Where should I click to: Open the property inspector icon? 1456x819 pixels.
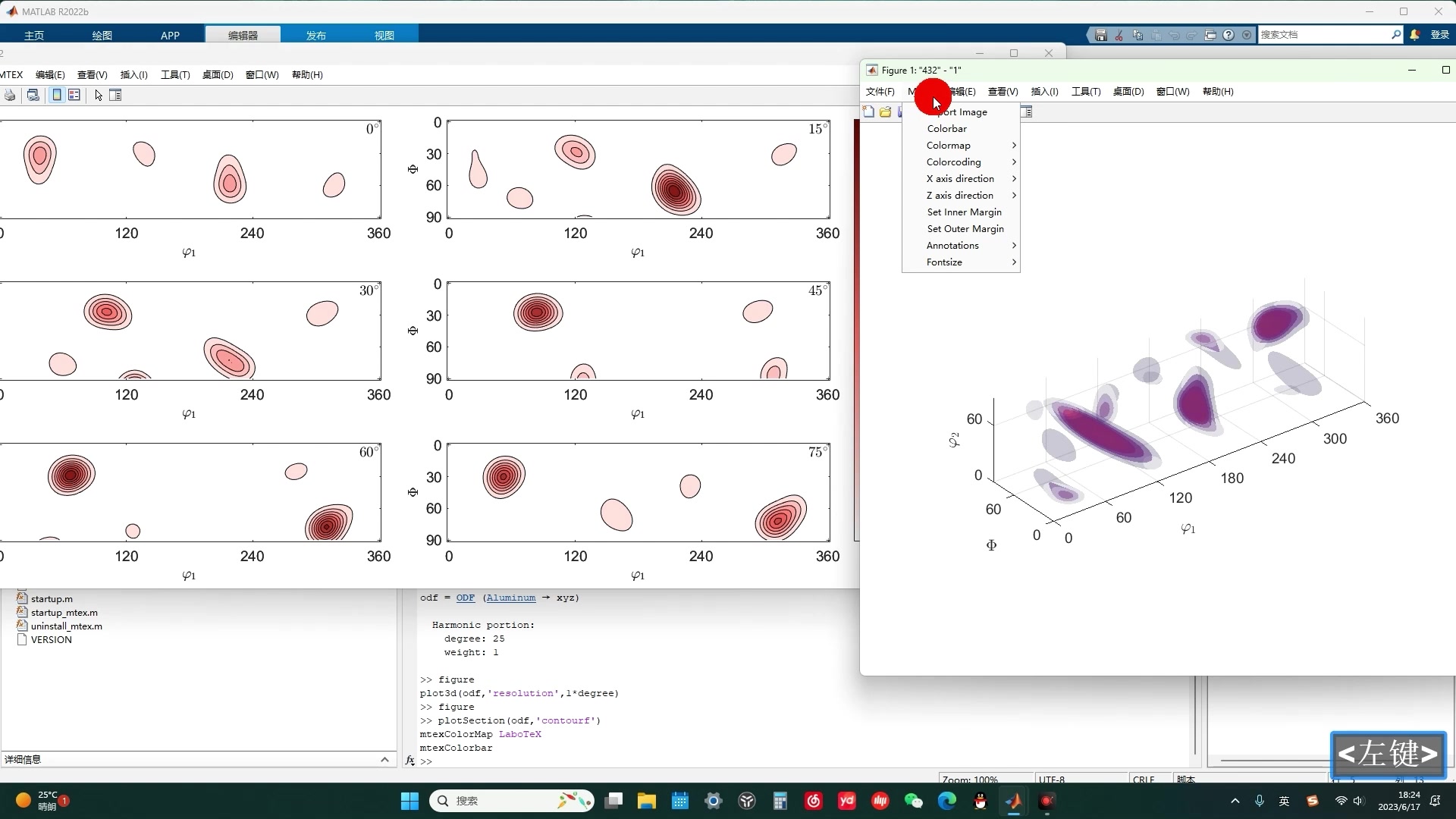click(x=115, y=96)
